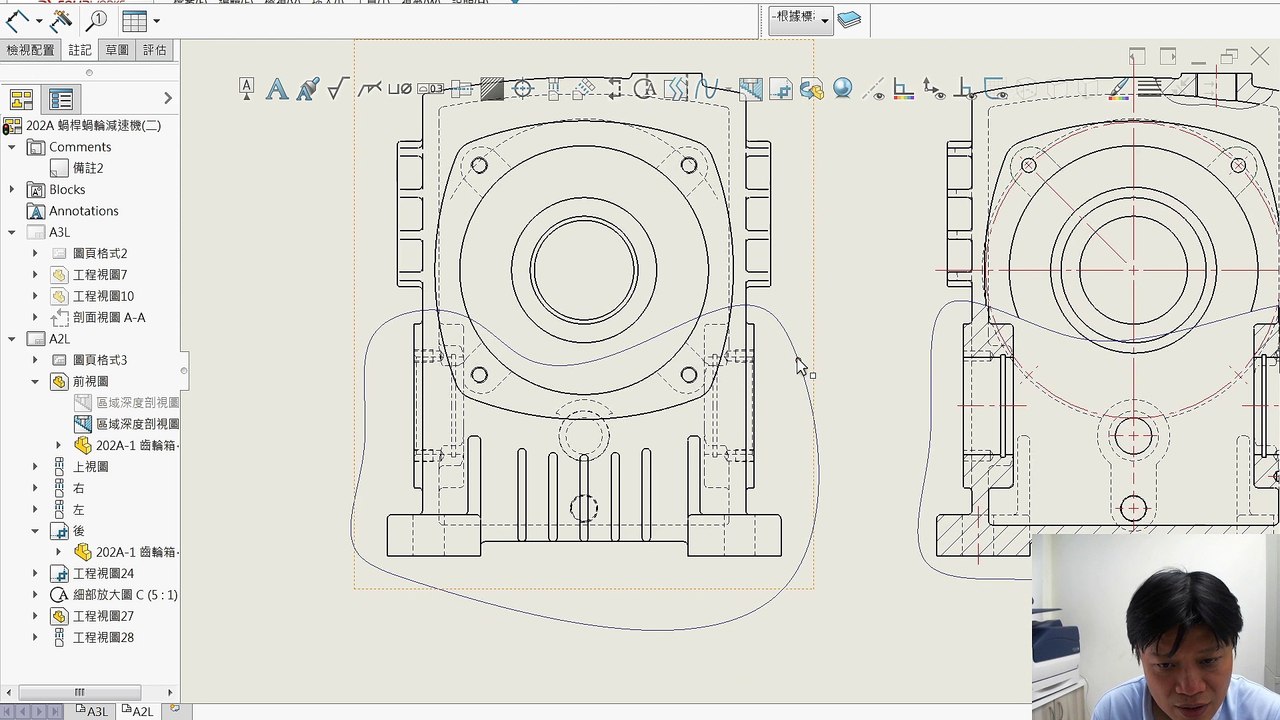Click the Crop View icon
Screen dimensions: 1280x720
tap(780, 89)
